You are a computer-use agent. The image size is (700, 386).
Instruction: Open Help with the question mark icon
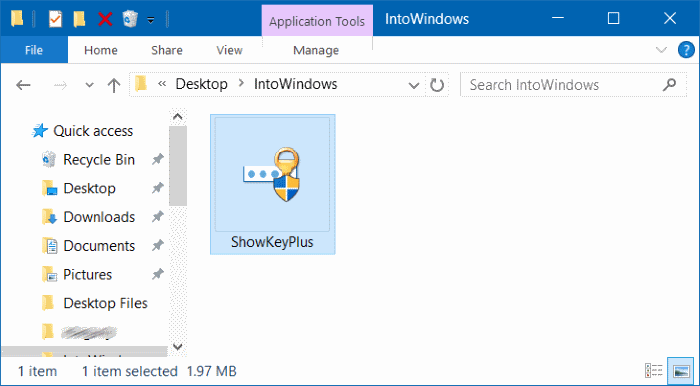tap(686, 50)
